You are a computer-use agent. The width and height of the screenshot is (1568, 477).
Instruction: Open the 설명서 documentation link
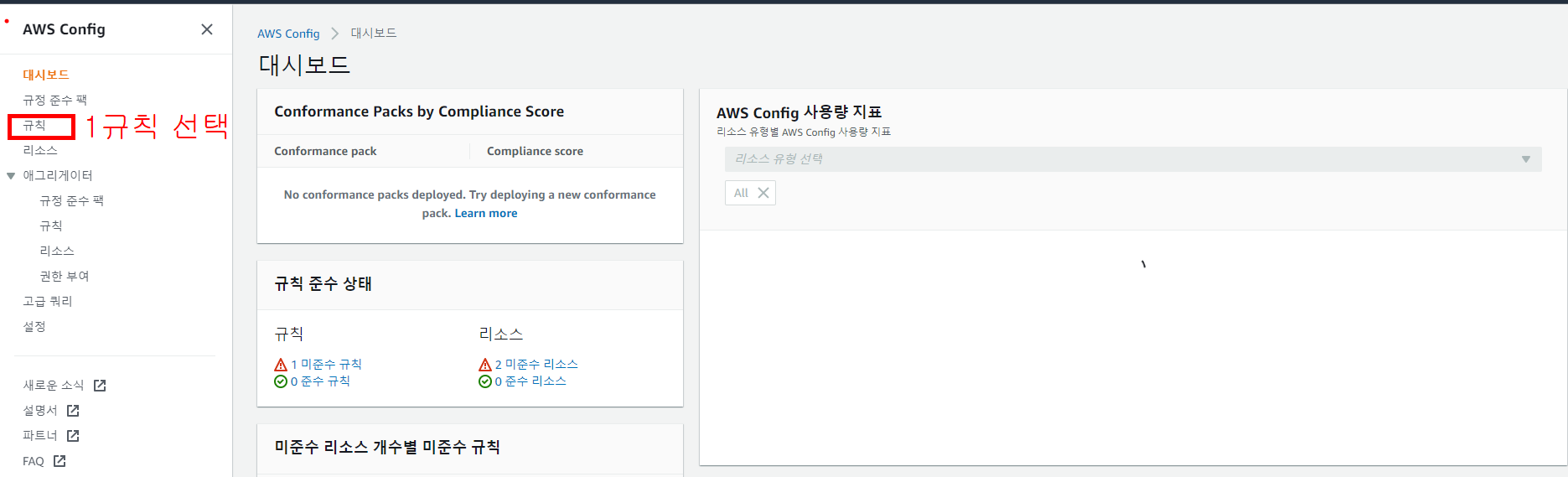[40, 410]
